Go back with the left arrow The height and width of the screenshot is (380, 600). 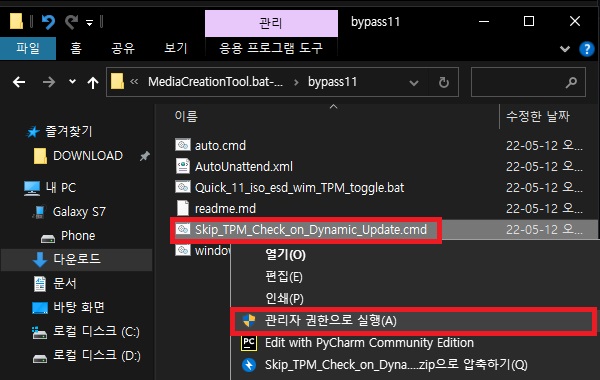point(19,82)
